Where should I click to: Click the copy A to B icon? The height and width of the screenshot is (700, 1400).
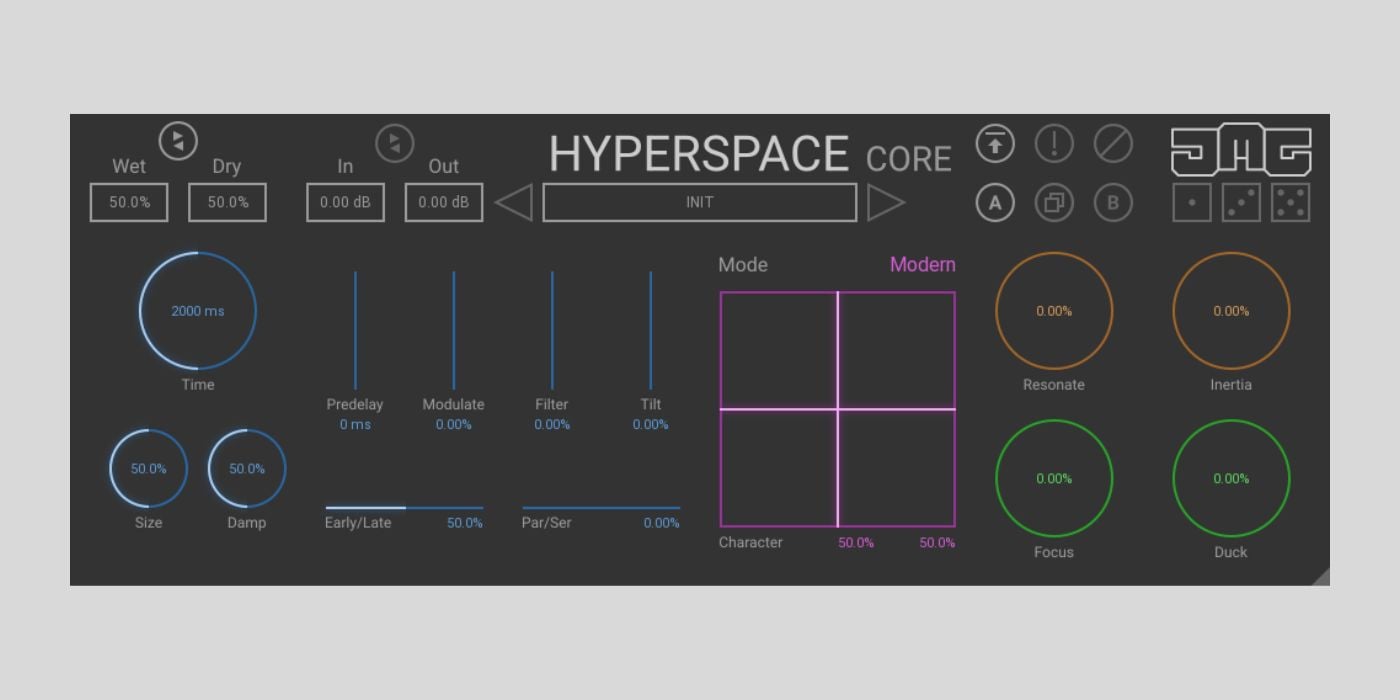click(1053, 203)
